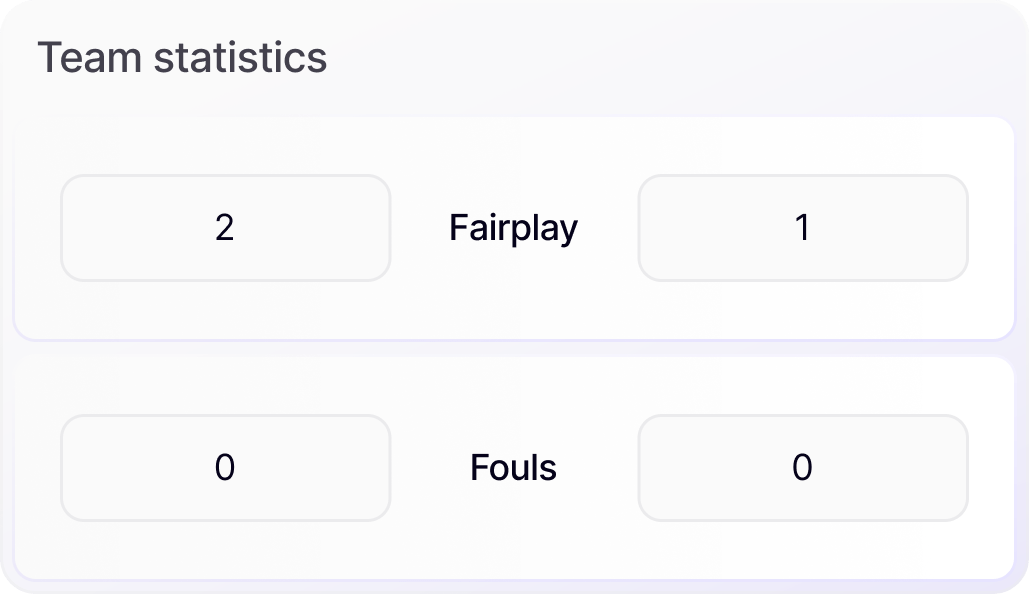Viewport: 1029px width, 594px height.
Task: Click the right Fairplay value field
Action: pos(802,228)
